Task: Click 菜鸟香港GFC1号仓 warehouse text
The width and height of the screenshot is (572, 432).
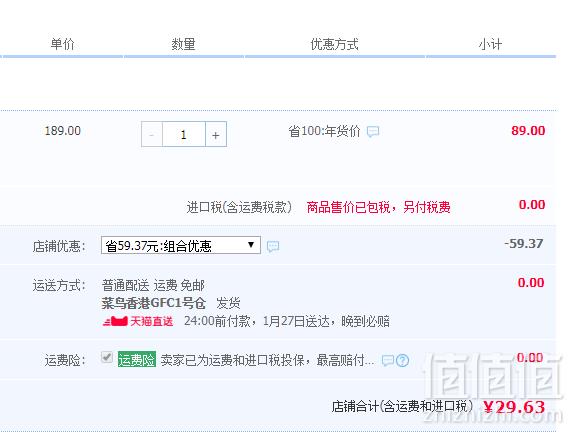Action: 154,303
